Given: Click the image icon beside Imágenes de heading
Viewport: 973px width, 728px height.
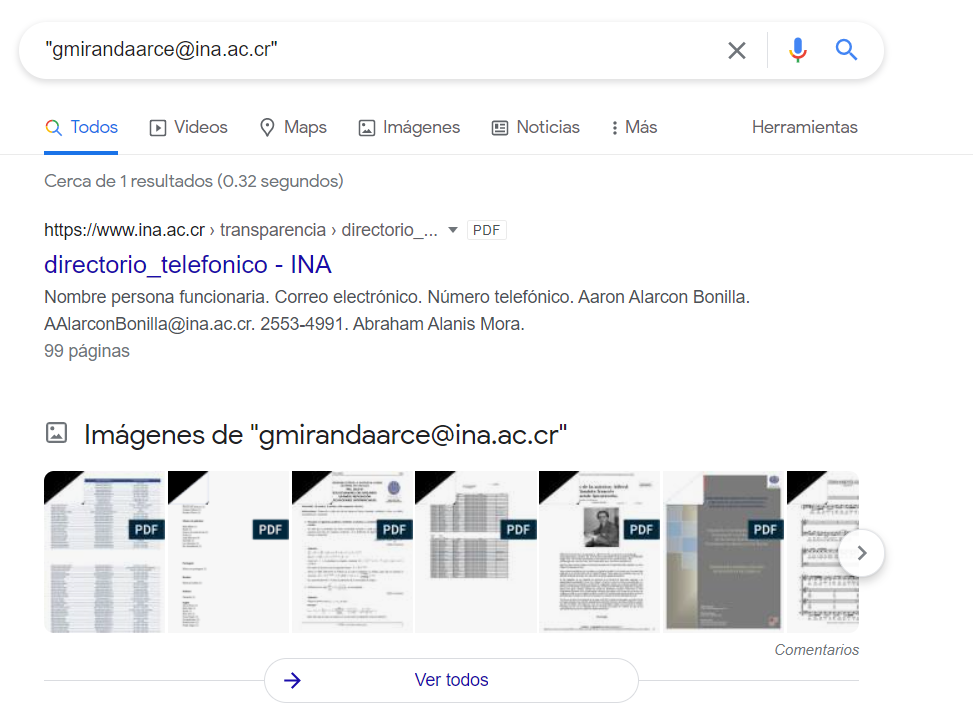Looking at the screenshot, I should [56, 433].
